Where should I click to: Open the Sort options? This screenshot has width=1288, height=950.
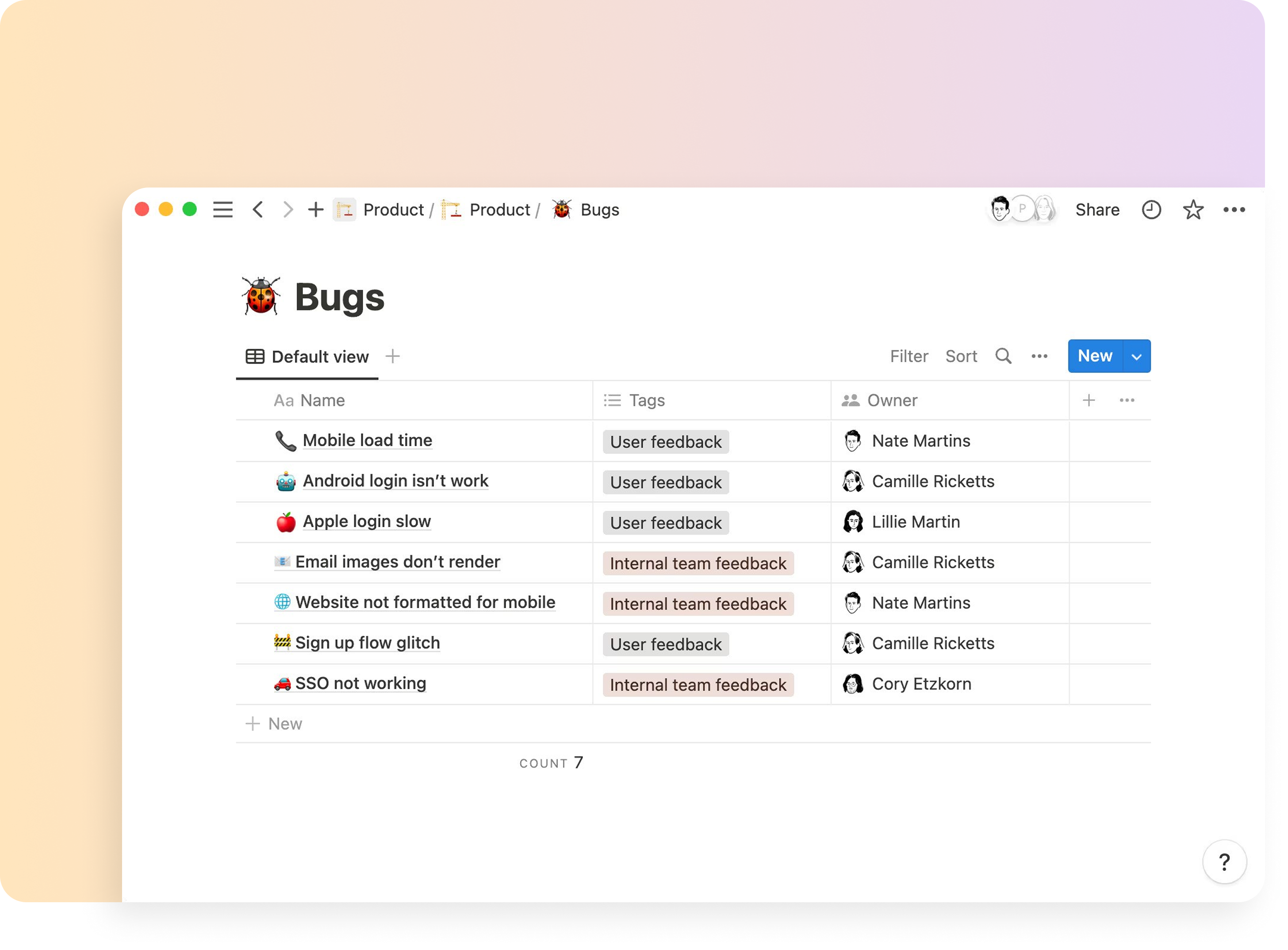pyautogui.click(x=962, y=356)
